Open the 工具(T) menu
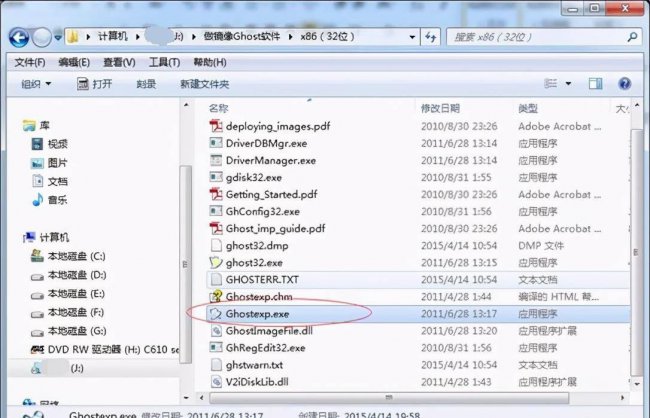Image resolution: width=650 pixels, height=418 pixels. [164, 63]
